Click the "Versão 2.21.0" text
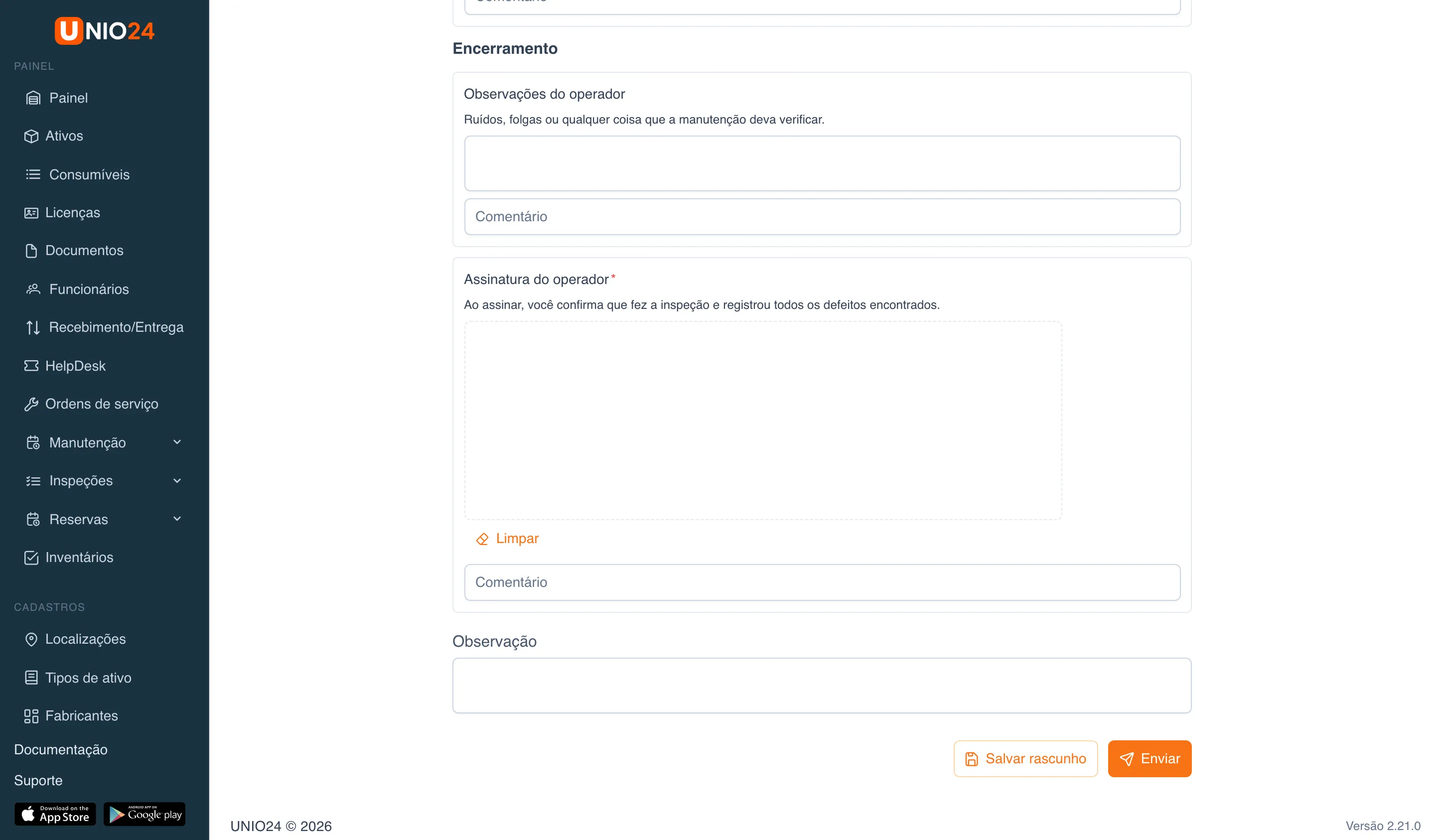Image resolution: width=1435 pixels, height=840 pixels. pyautogui.click(x=1383, y=827)
